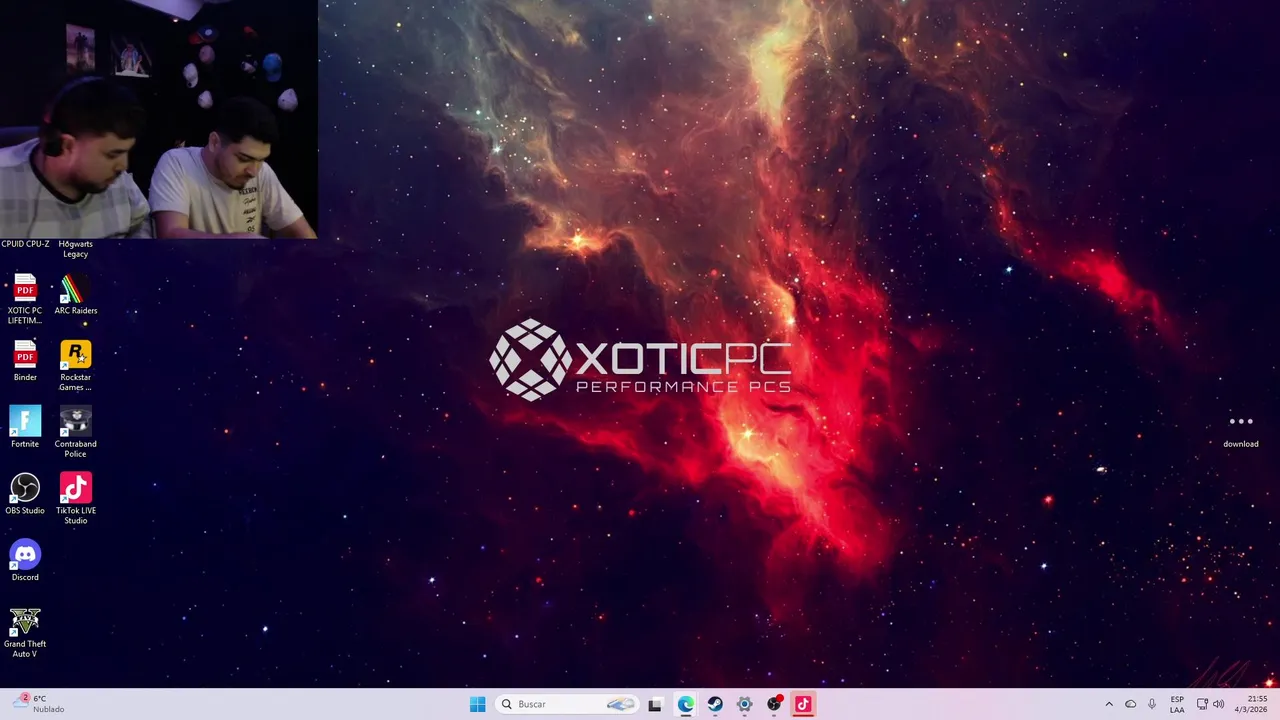Viewport: 1280px width, 720px height.
Task: Select the Rockstar Games launcher shortcut
Action: point(75,366)
